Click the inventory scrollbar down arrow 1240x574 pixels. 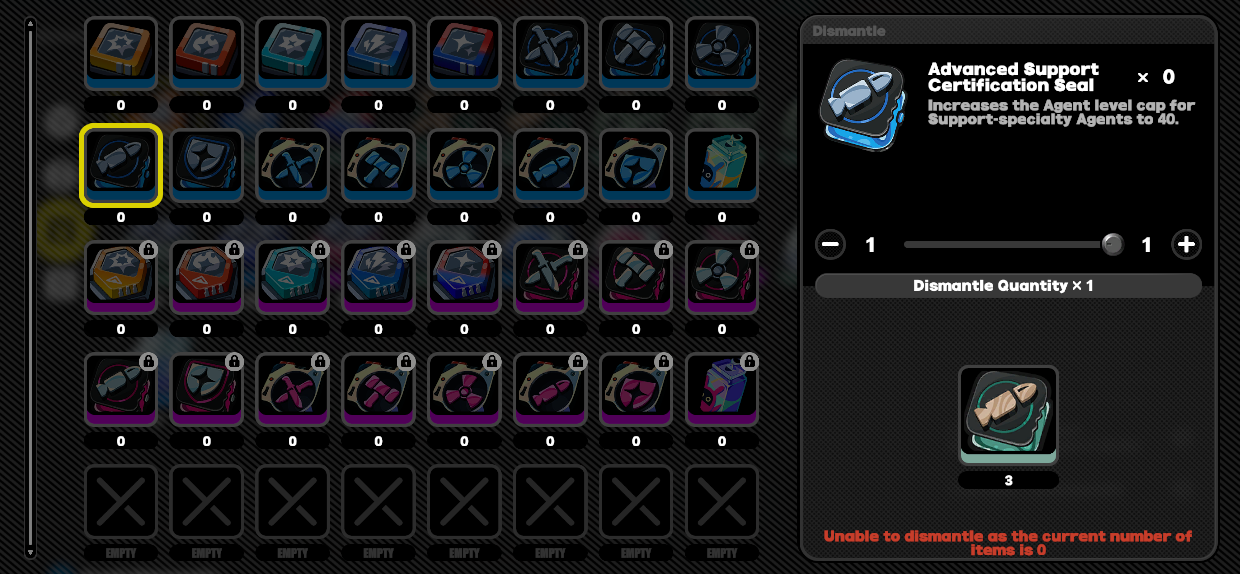(31, 551)
